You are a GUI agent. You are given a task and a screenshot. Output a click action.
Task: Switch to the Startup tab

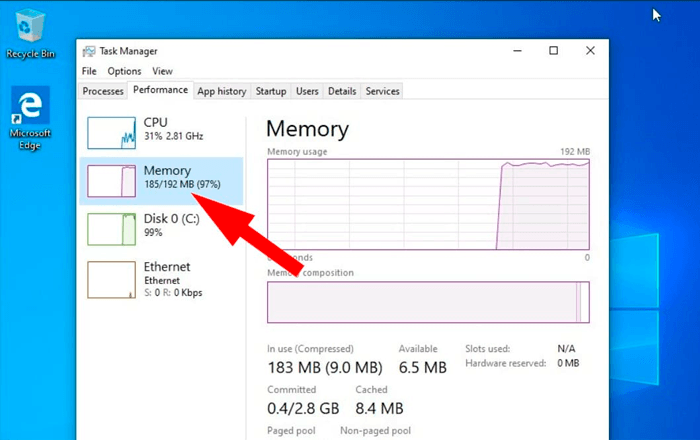[271, 91]
